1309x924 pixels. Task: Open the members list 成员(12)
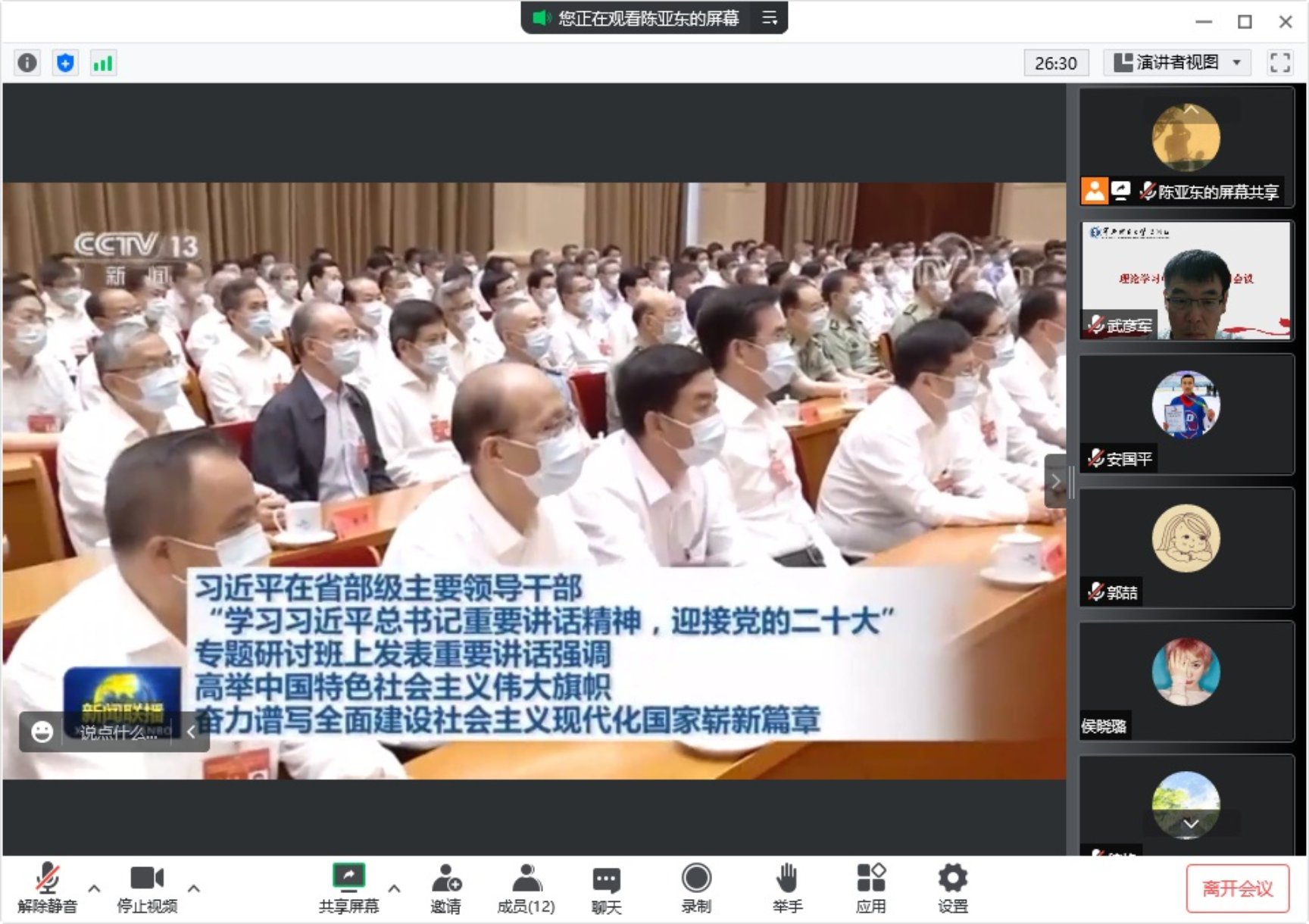pos(526,888)
